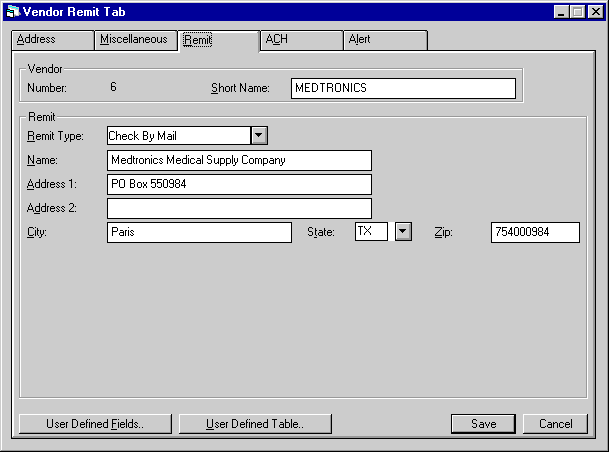The image size is (609, 452).
Task: Click the empty Address 2 field
Action: click(x=239, y=208)
